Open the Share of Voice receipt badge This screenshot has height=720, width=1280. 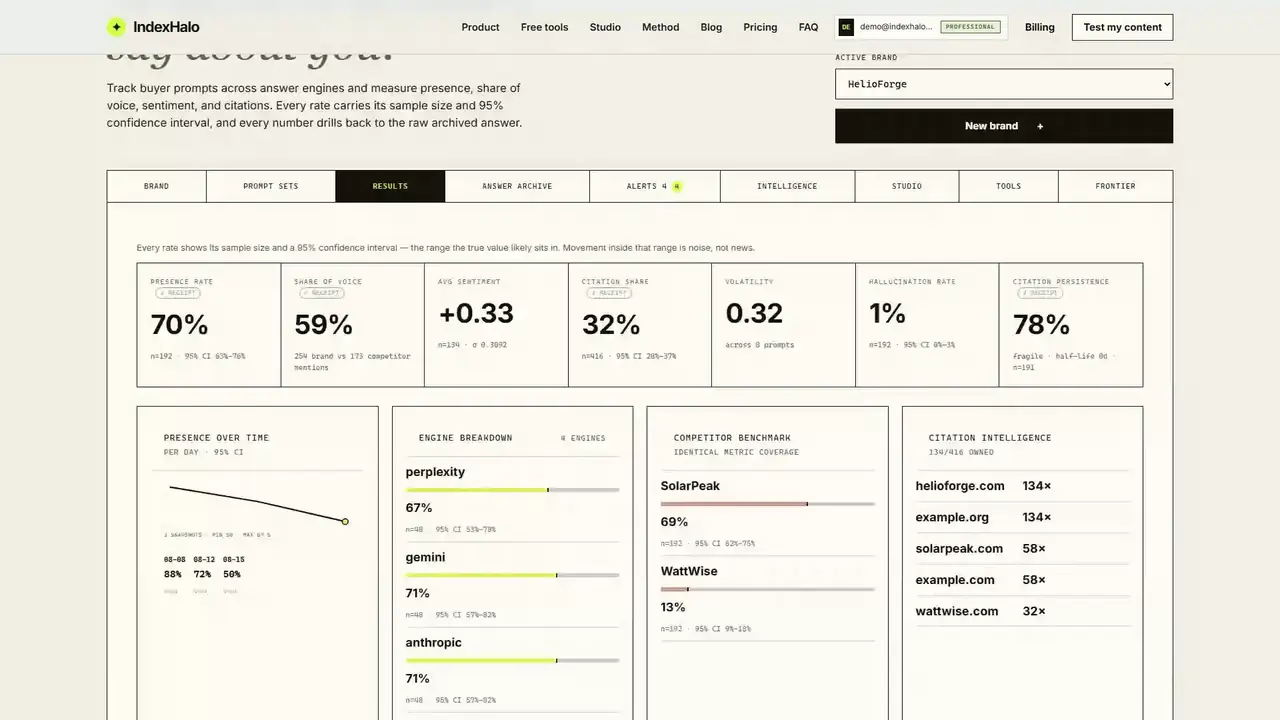tap(322, 293)
